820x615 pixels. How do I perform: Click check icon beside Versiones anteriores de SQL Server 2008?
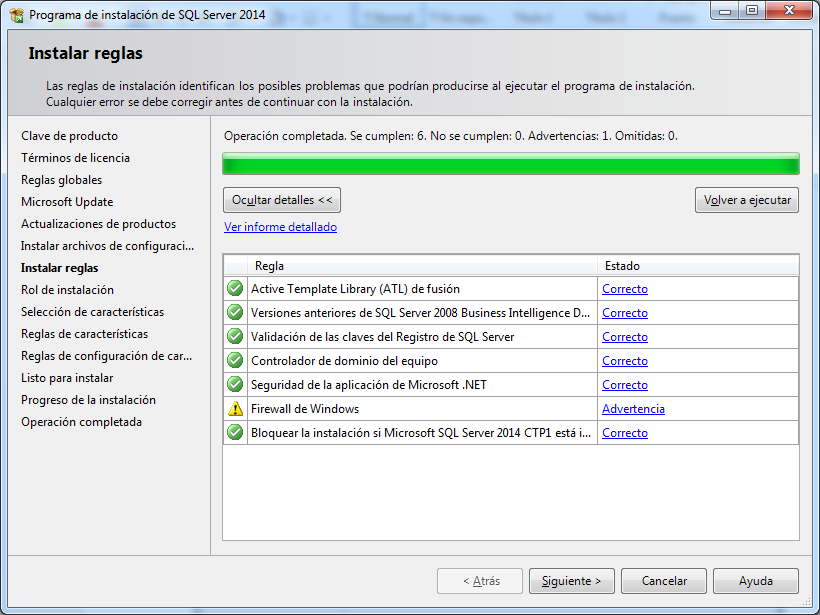pos(235,312)
